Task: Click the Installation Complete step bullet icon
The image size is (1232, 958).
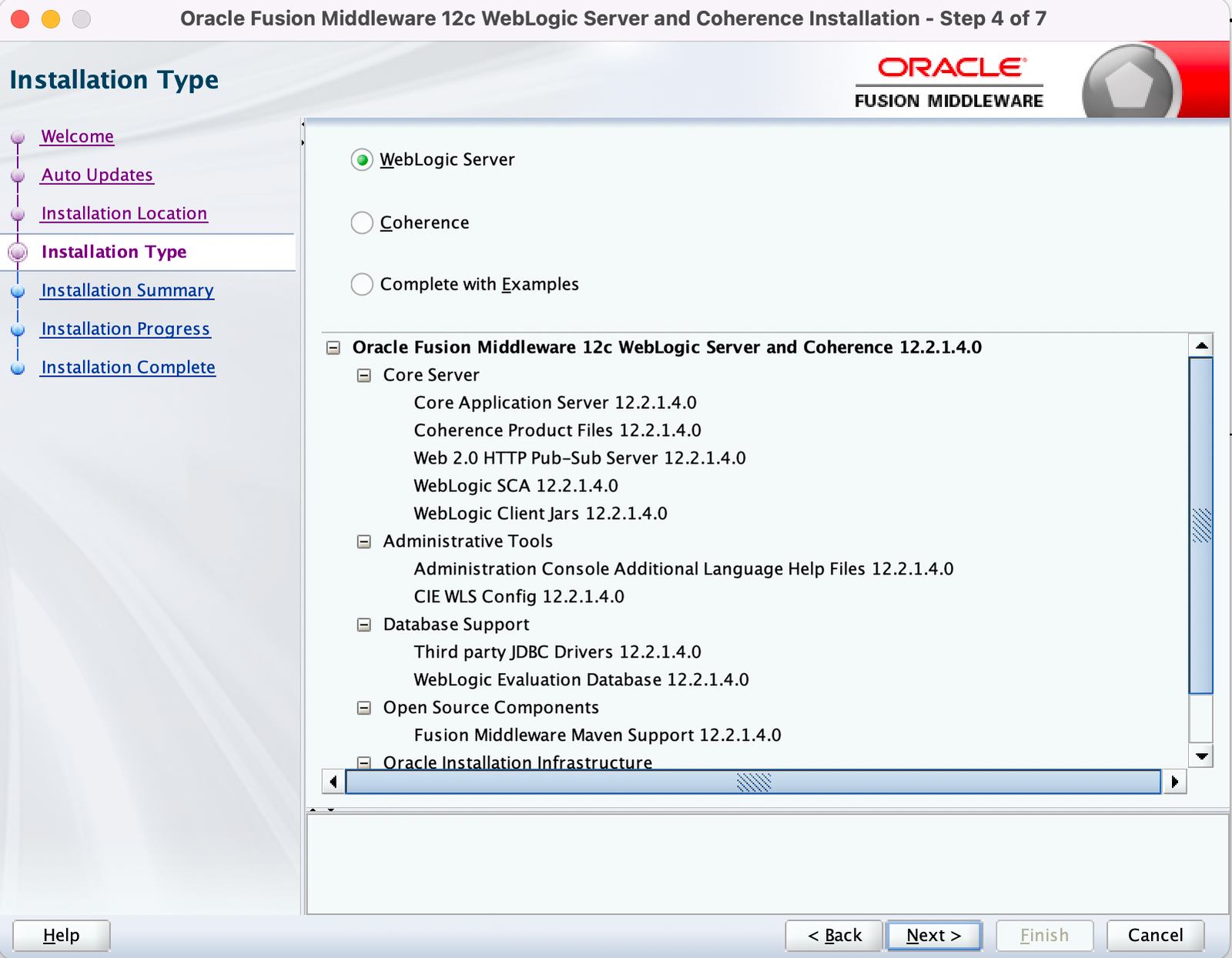Action: (x=17, y=368)
